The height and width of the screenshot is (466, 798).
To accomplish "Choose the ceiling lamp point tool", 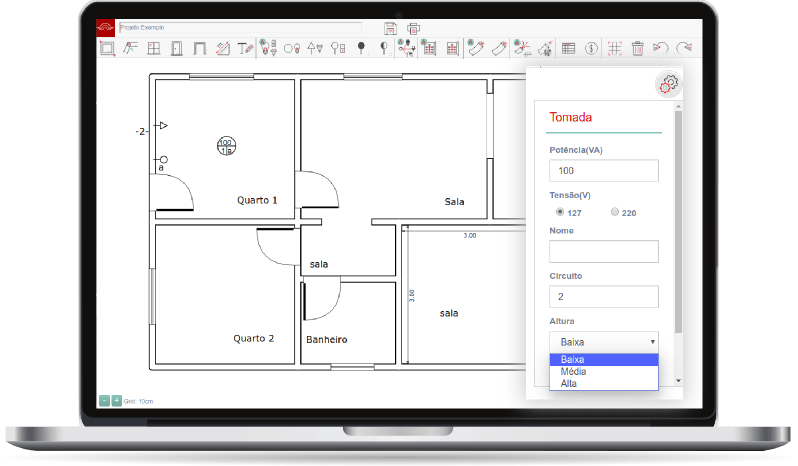I will (292, 49).
